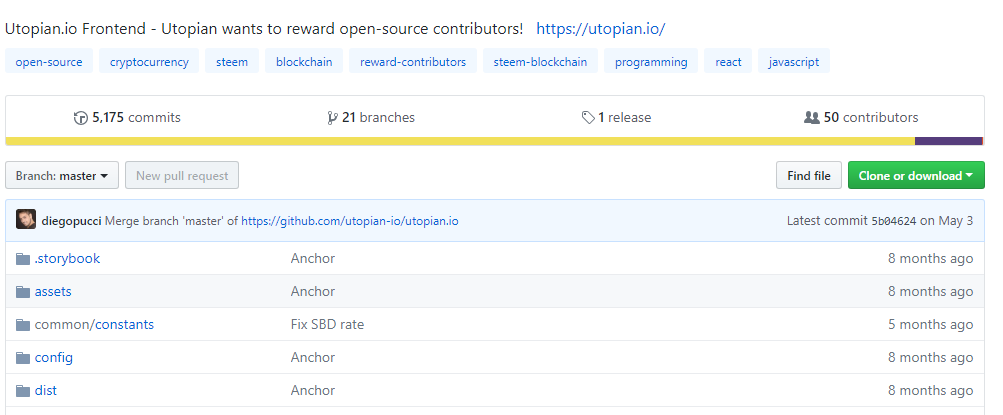
Task: Click 8 months ago in config row
Action: pyautogui.click(x=931, y=357)
